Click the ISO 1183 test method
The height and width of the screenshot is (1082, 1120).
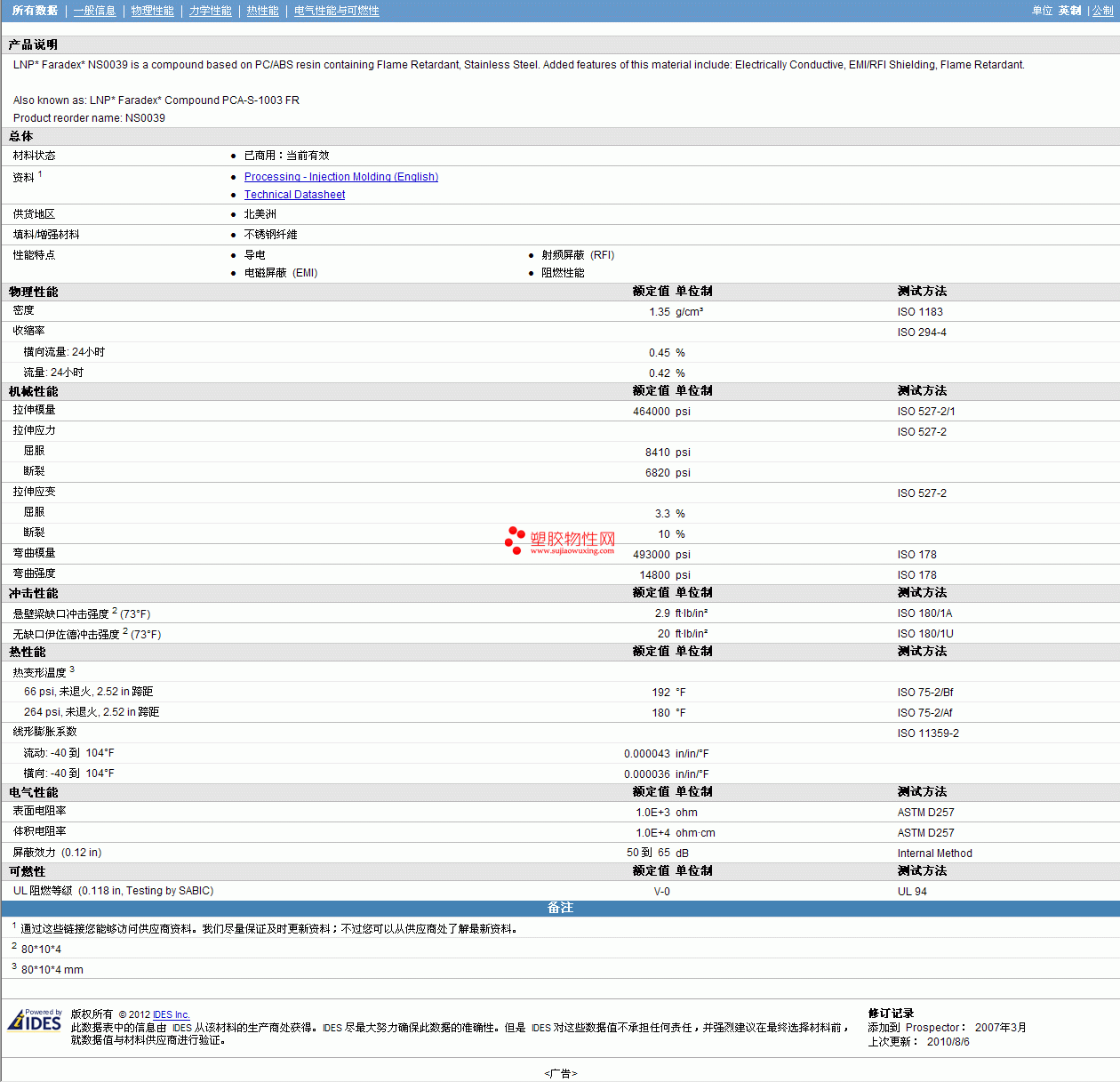tap(920, 312)
